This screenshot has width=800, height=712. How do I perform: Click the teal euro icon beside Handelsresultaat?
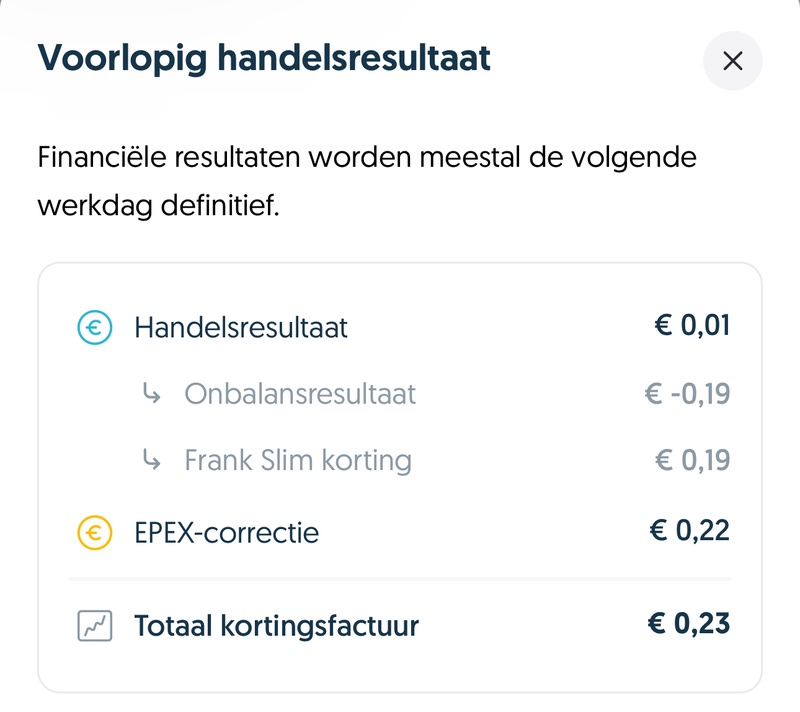96,327
